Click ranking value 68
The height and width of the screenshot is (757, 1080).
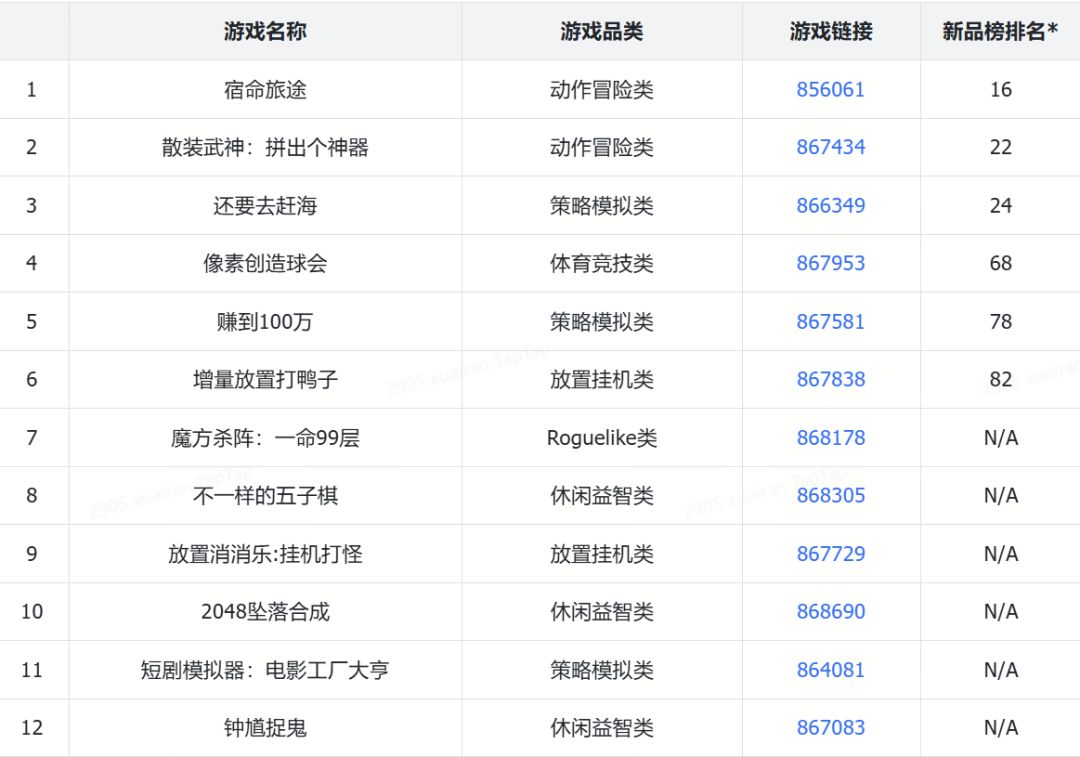click(1001, 263)
